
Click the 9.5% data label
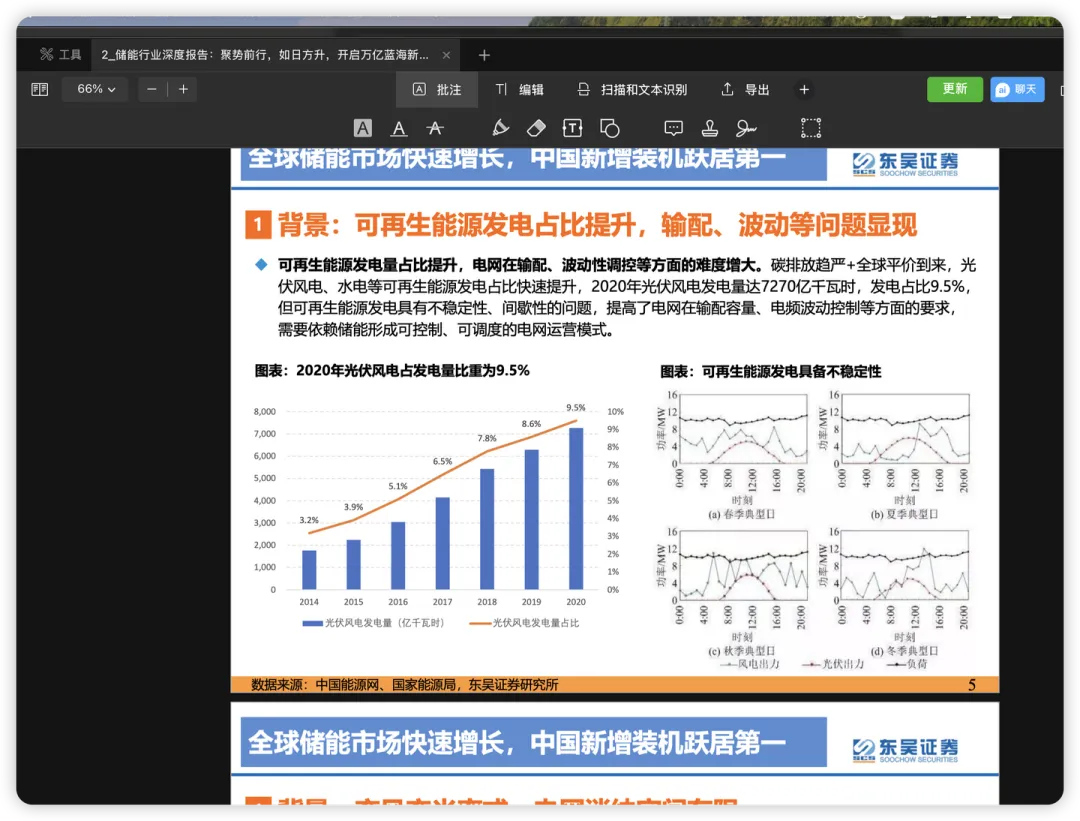click(576, 408)
